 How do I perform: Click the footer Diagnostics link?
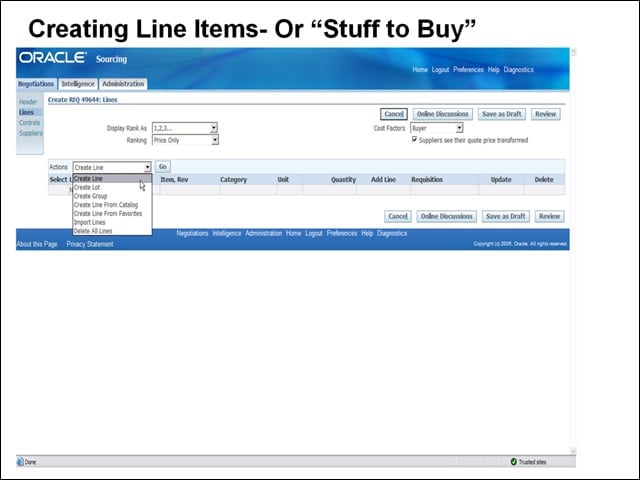pyautogui.click(x=392, y=233)
